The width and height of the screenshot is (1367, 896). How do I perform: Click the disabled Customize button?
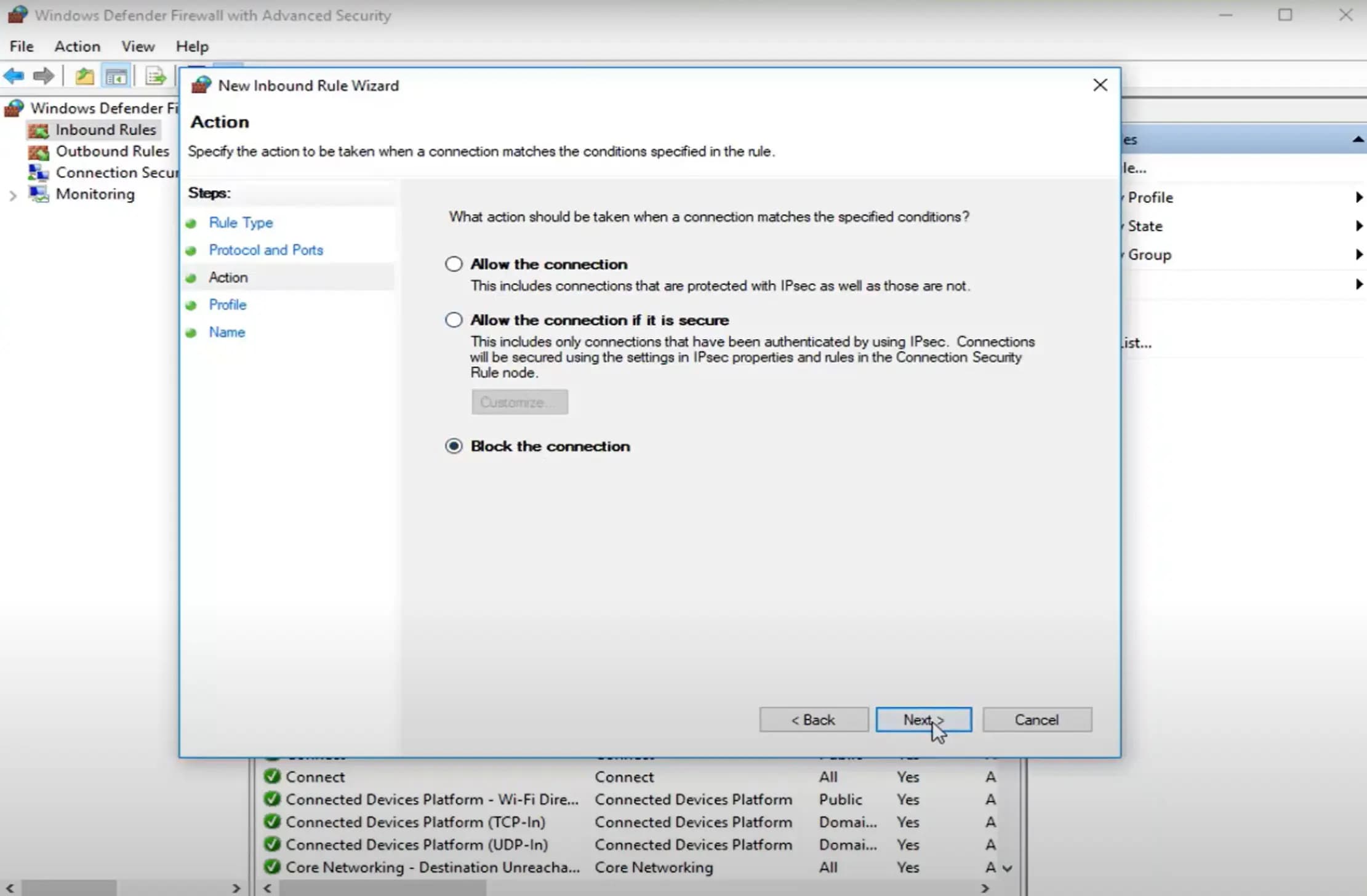tap(519, 402)
